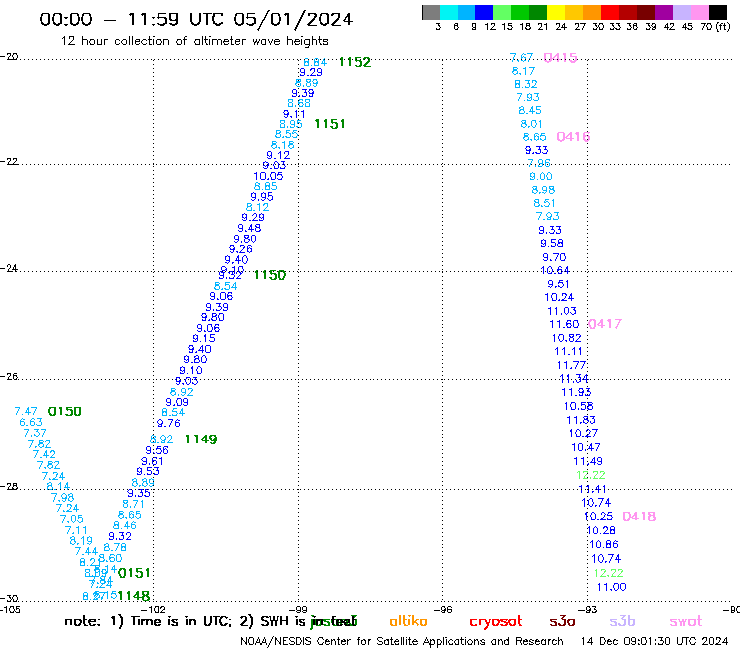Click the chart title date 05/01/2024

click(x=293, y=19)
